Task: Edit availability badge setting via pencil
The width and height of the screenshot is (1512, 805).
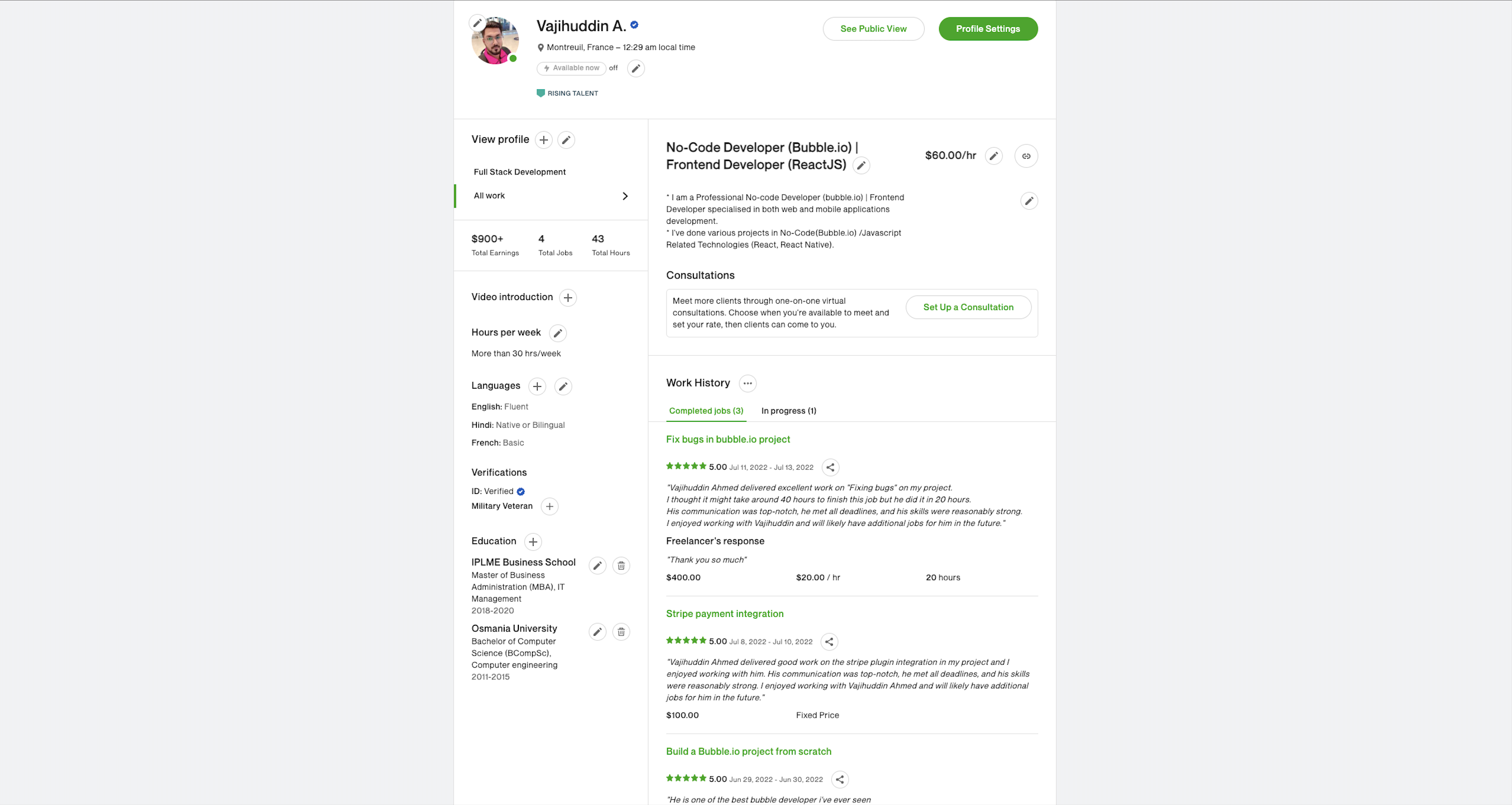Action: [636, 69]
